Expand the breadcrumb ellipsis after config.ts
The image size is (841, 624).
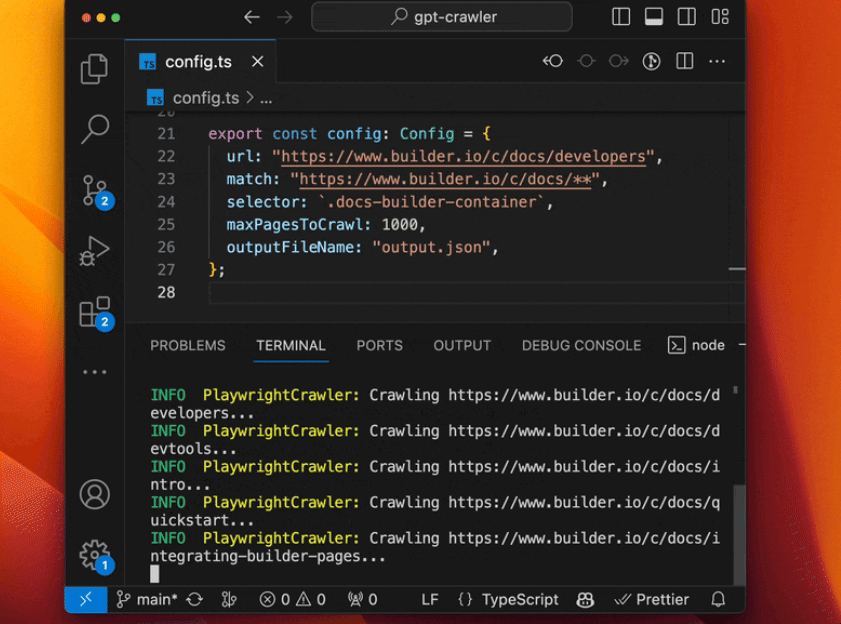pos(266,99)
